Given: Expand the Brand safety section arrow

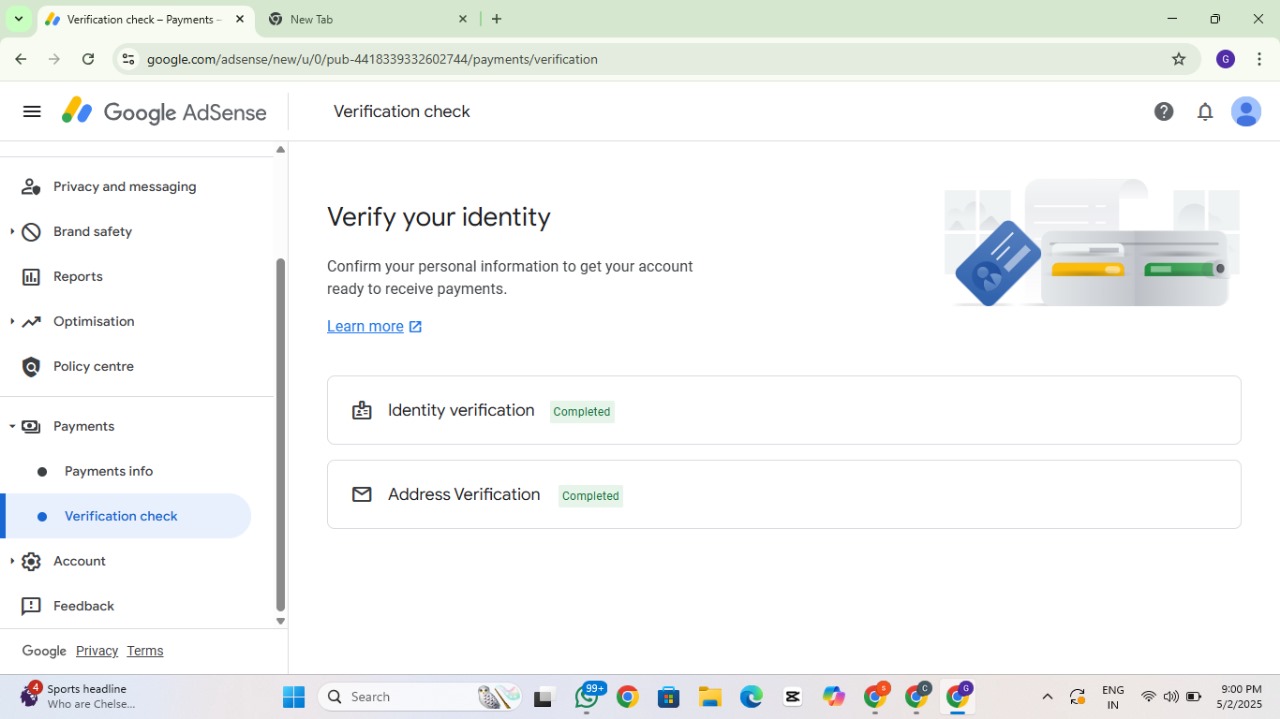Looking at the screenshot, I should coord(11,232).
